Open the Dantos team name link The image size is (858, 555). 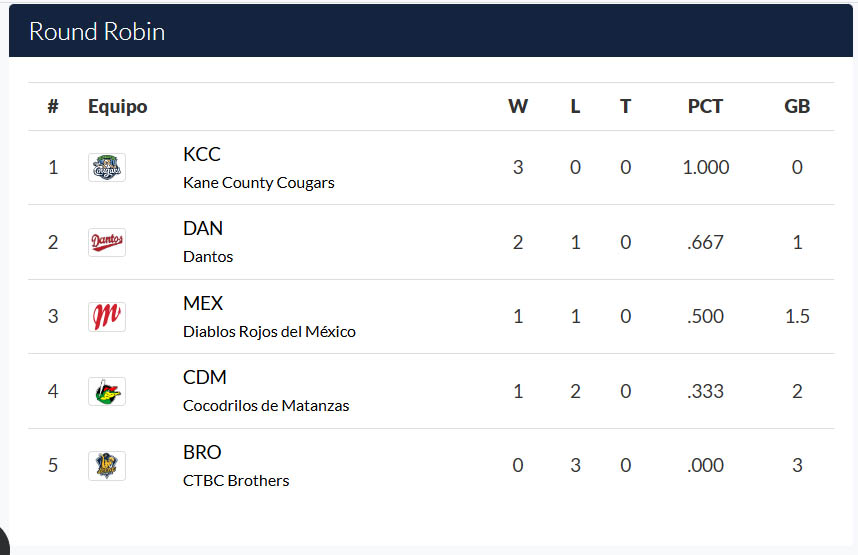coord(208,257)
